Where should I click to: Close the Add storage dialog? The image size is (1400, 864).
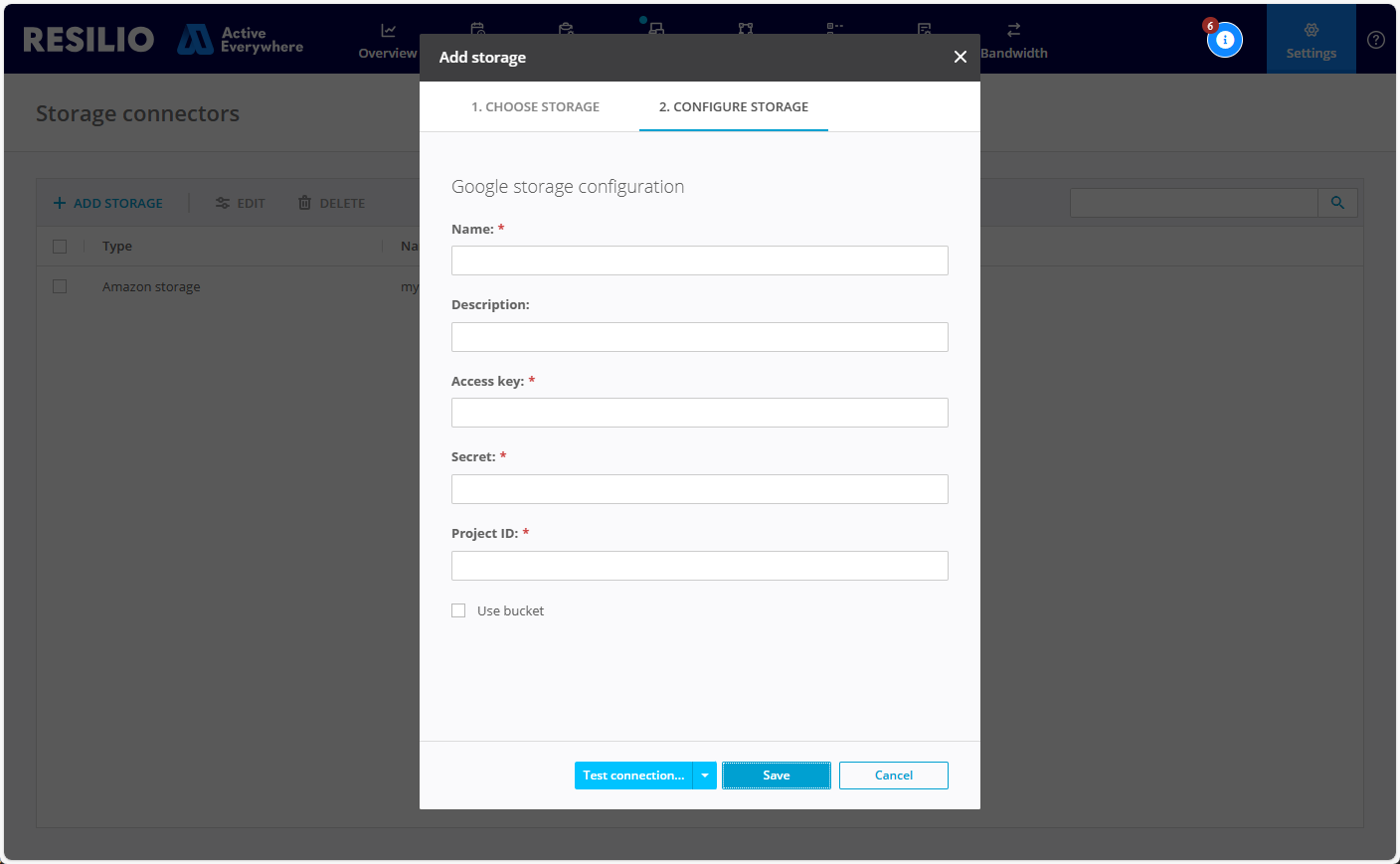[x=961, y=57]
